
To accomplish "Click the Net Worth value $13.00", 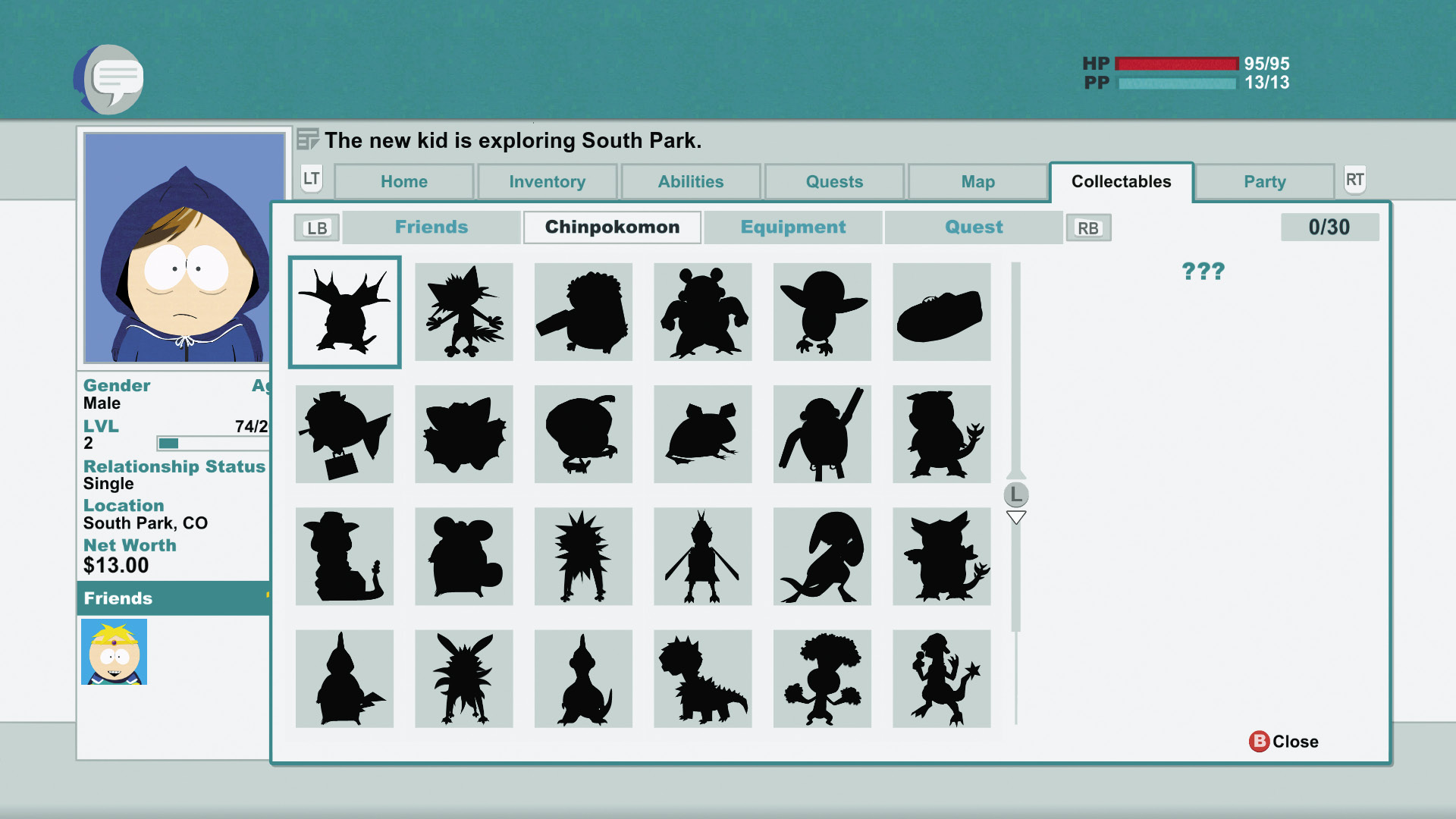I will 116,566.
